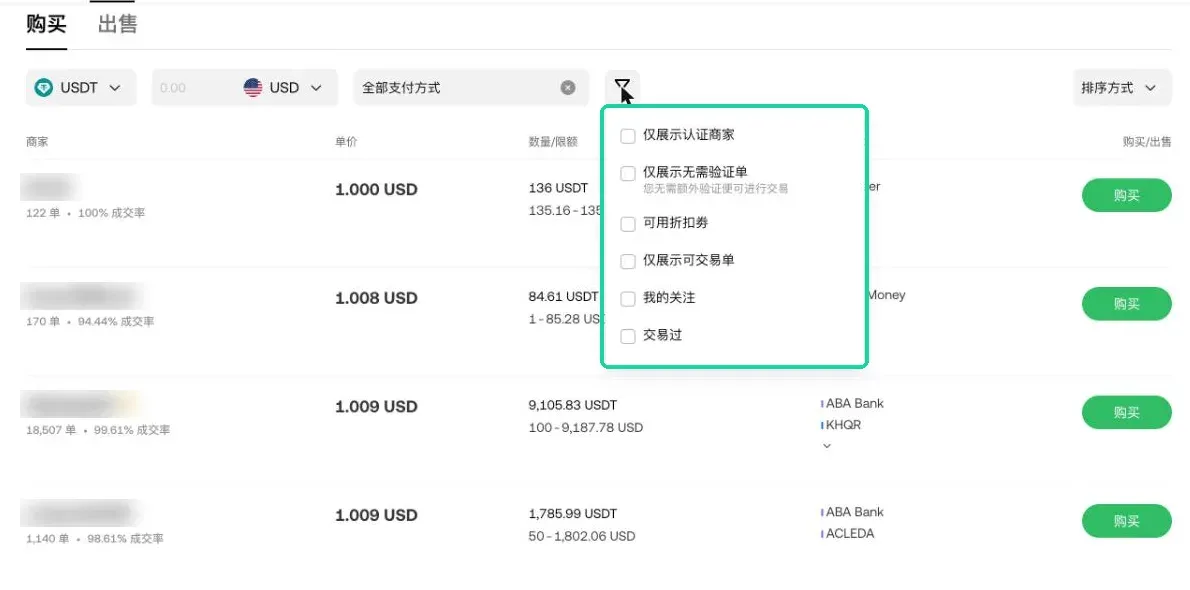Click the US flag currency icon

point(253,88)
